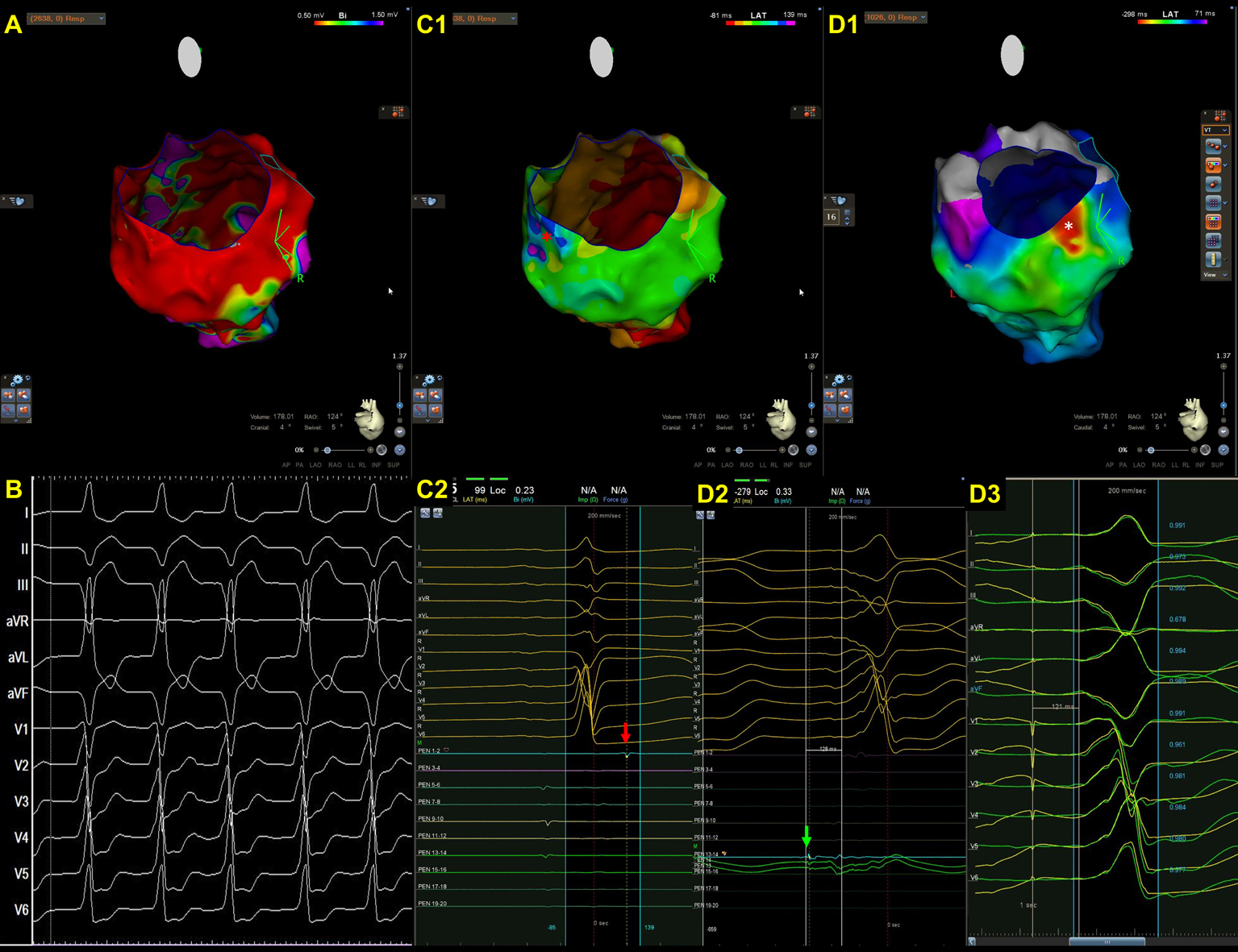Click the SUP view button in panel D1
This screenshot has height=952, width=1238.
pos(1217,465)
